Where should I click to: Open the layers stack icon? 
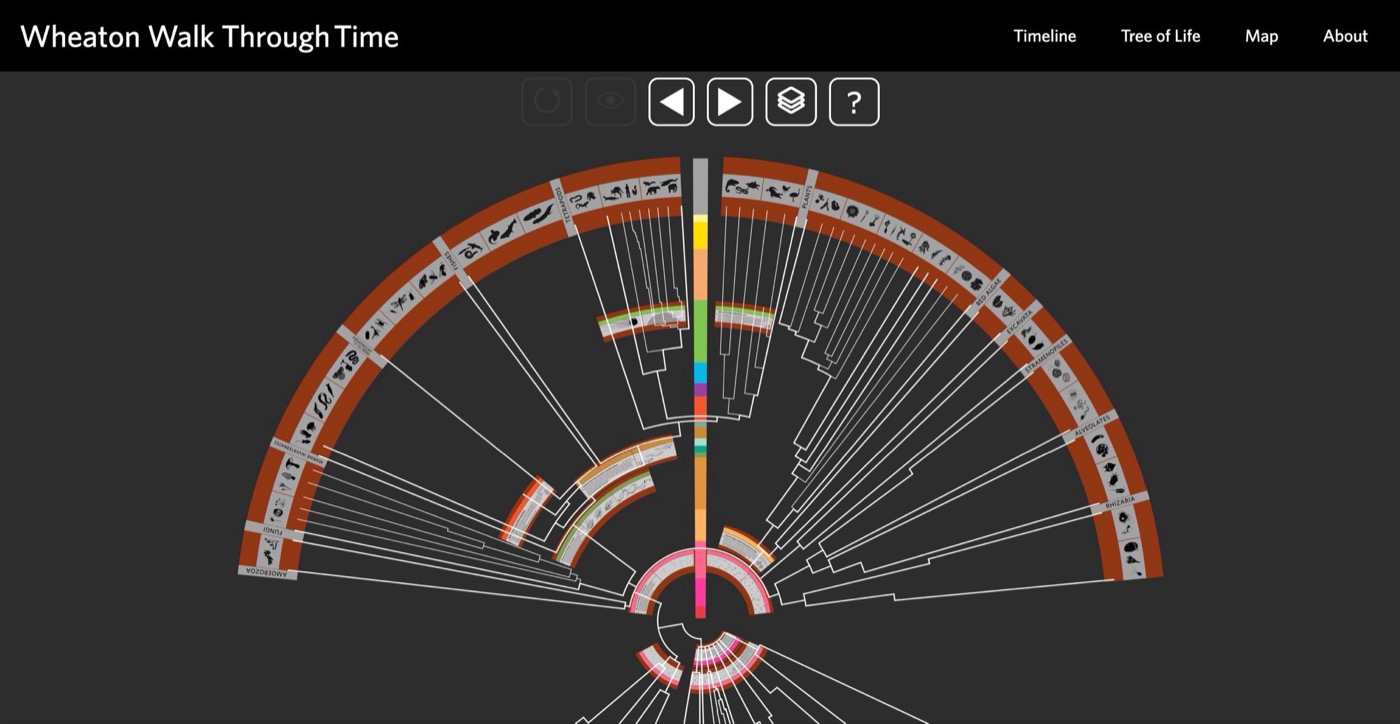[791, 102]
